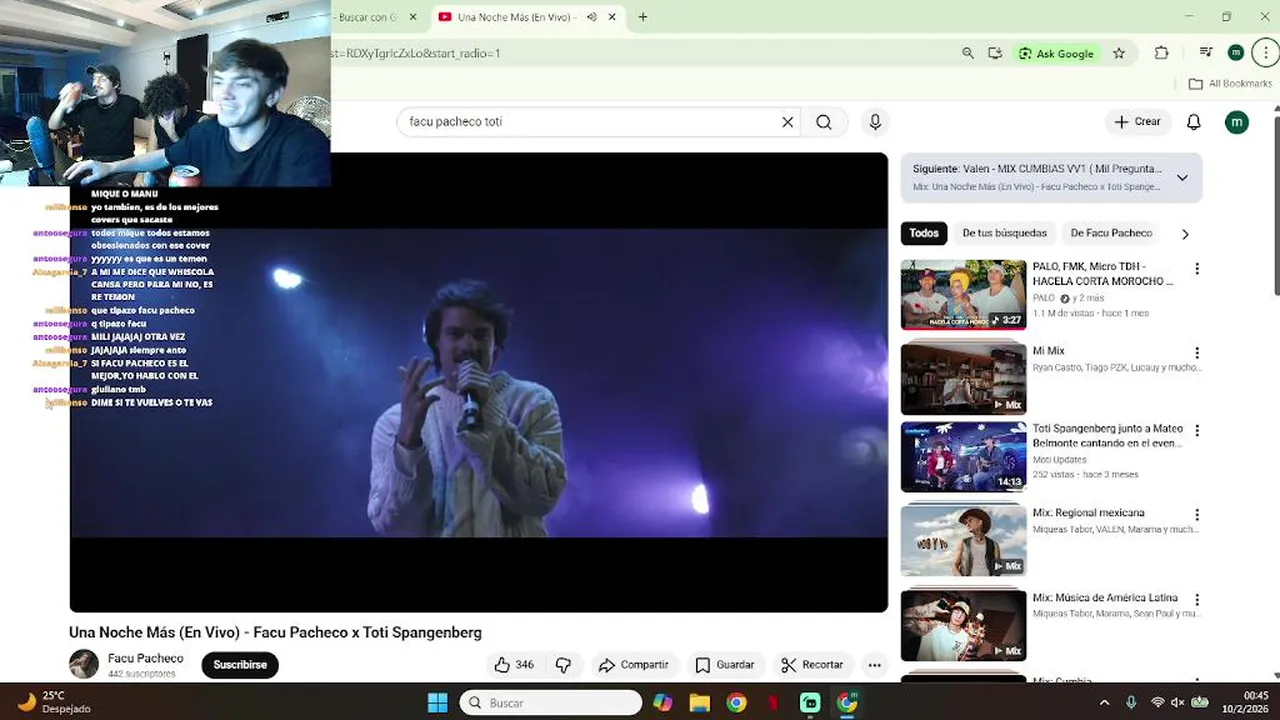The height and width of the screenshot is (720, 1280).
Task: Click the YouTube search magnifier button
Action: [x=824, y=122]
